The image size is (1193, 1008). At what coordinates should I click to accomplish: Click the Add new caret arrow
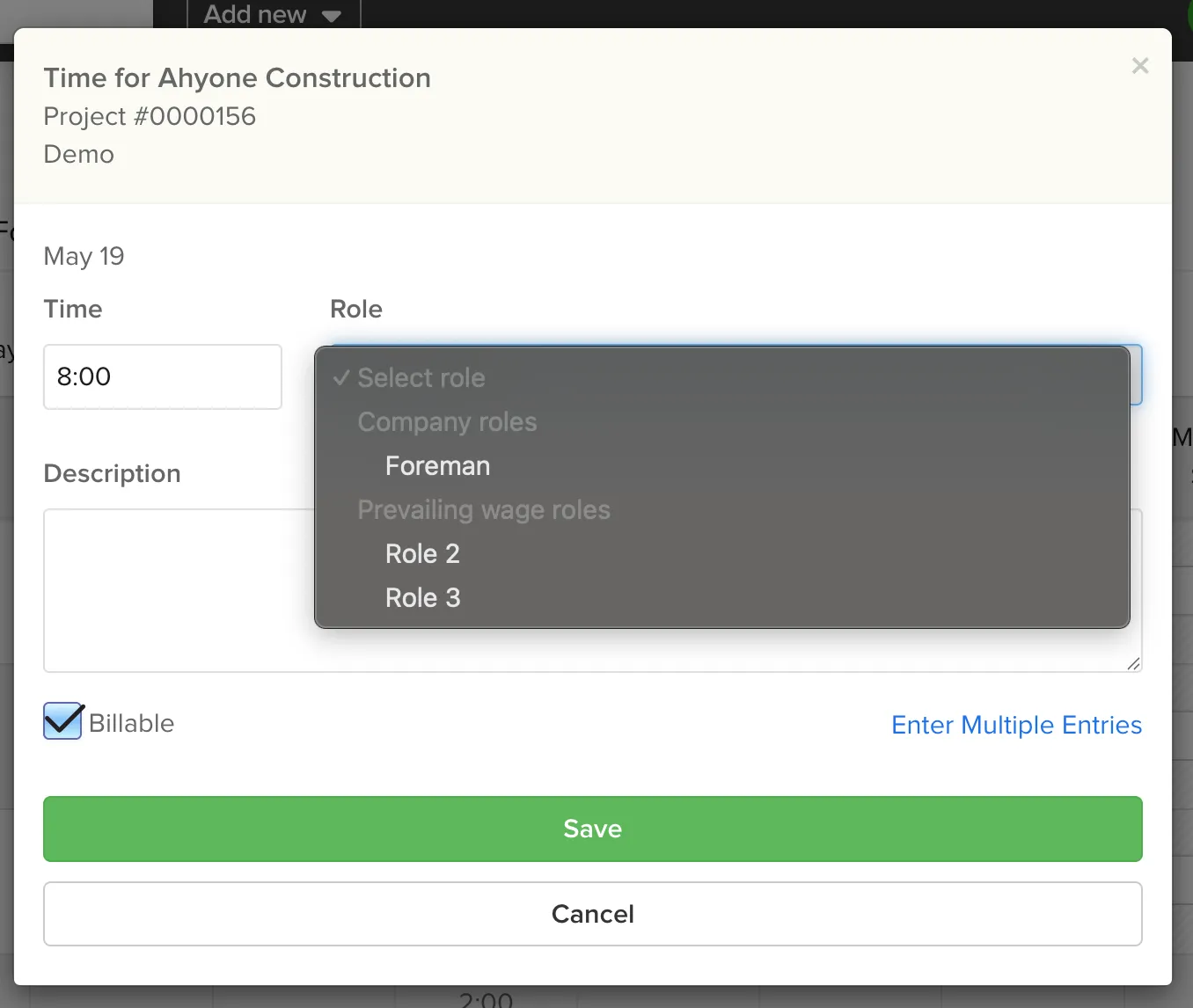332,16
